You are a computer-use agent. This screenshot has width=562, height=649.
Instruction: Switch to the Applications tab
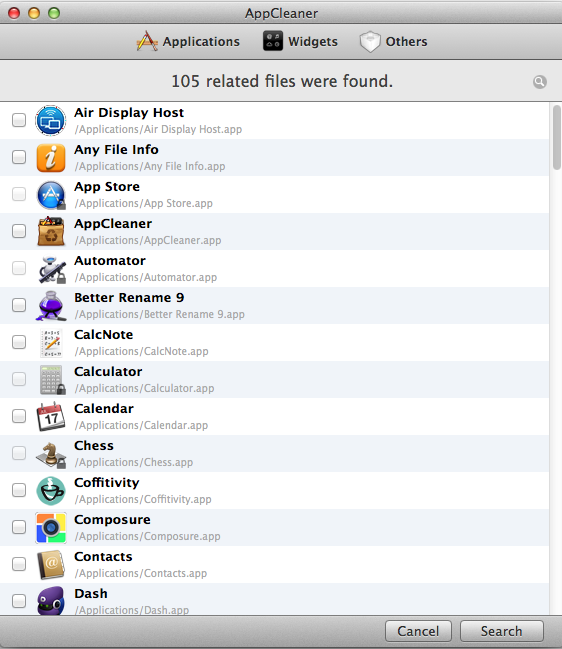point(188,41)
